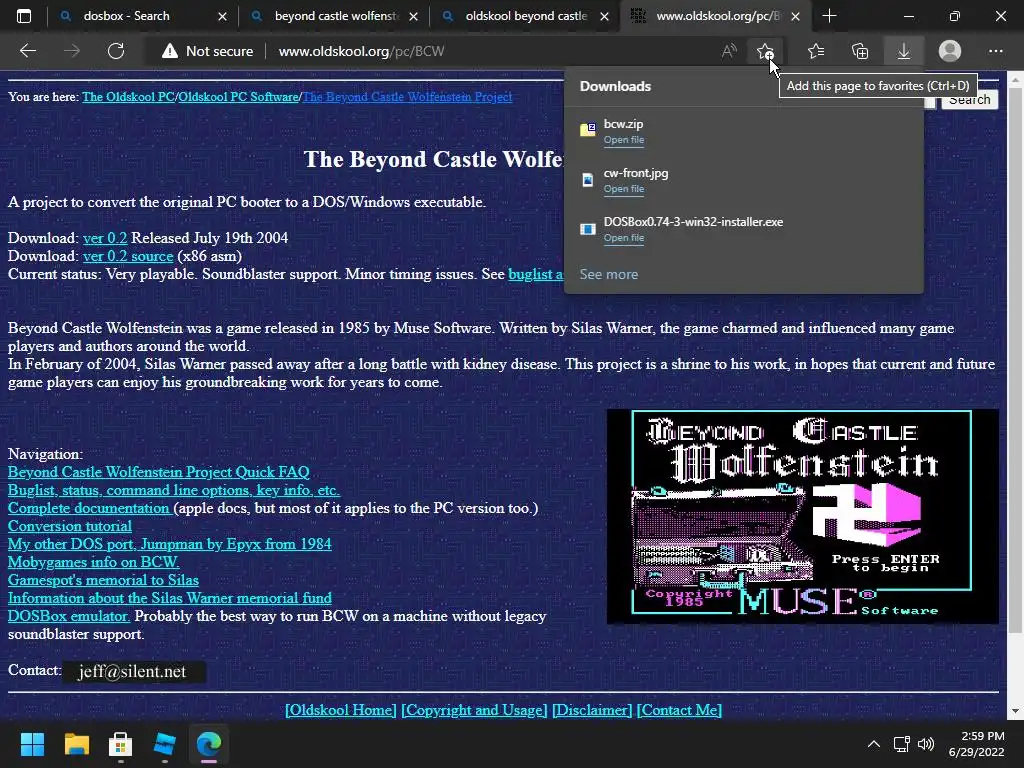Click Microsoft Edge taskbar icon
Viewport: 1024px width, 768px height.
(209, 744)
